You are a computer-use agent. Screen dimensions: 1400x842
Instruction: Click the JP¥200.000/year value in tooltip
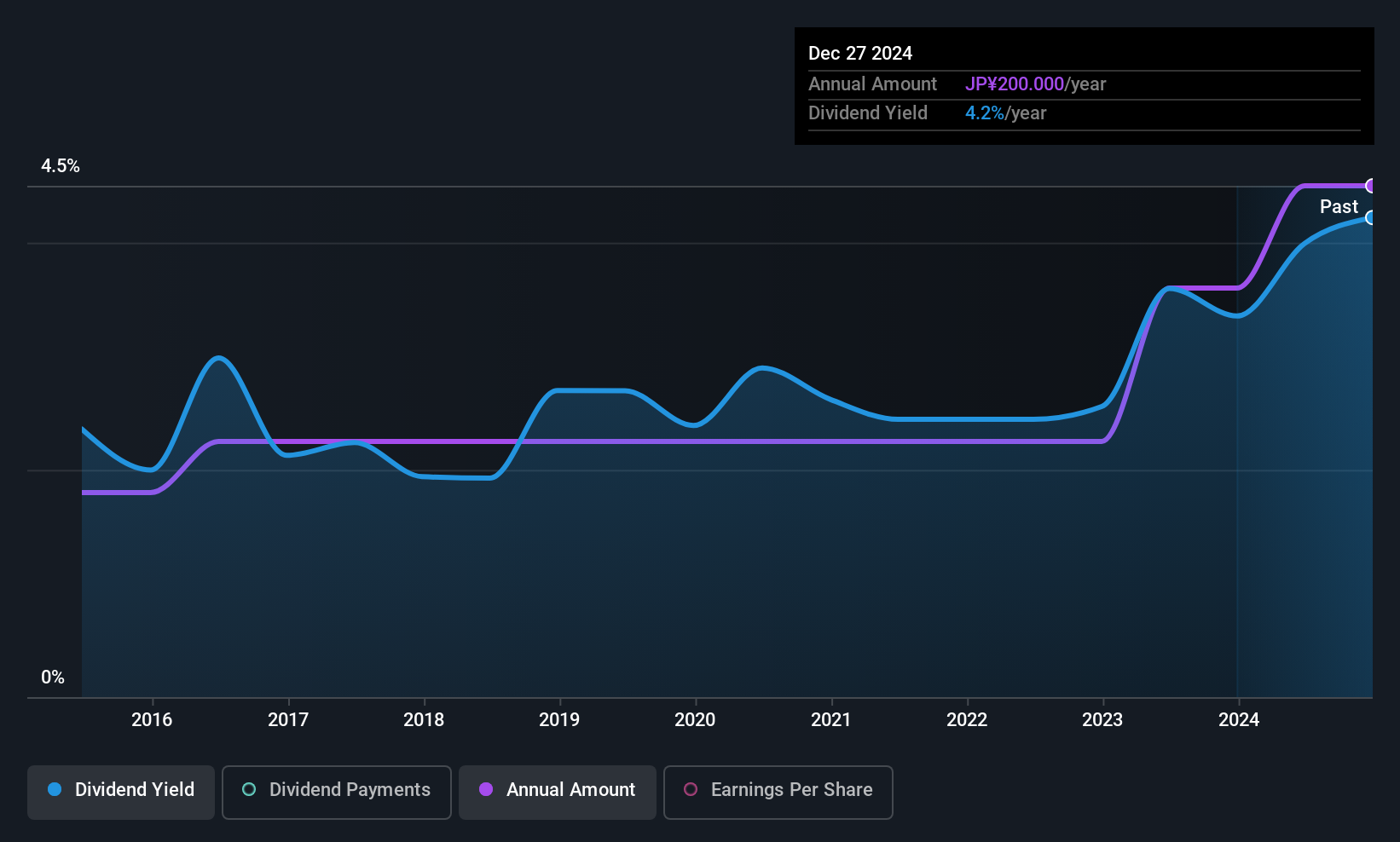(x=1035, y=84)
